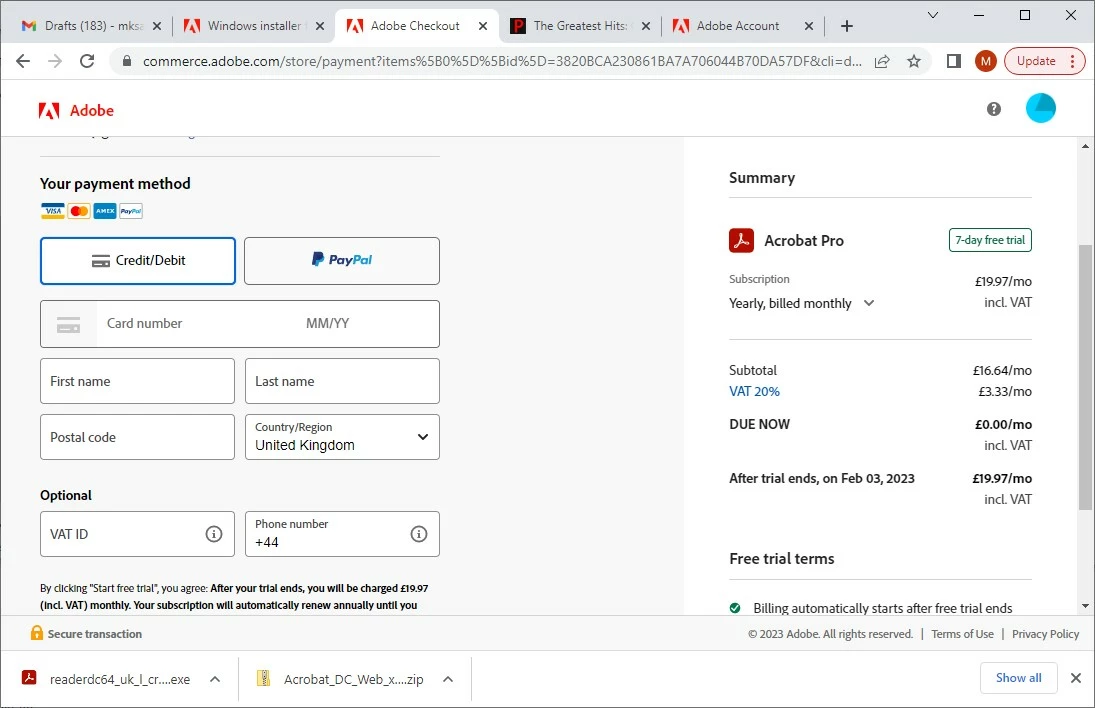The image size is (1095, 708).
Task: Click the site padlock in address bar
Action: point(126,61)
